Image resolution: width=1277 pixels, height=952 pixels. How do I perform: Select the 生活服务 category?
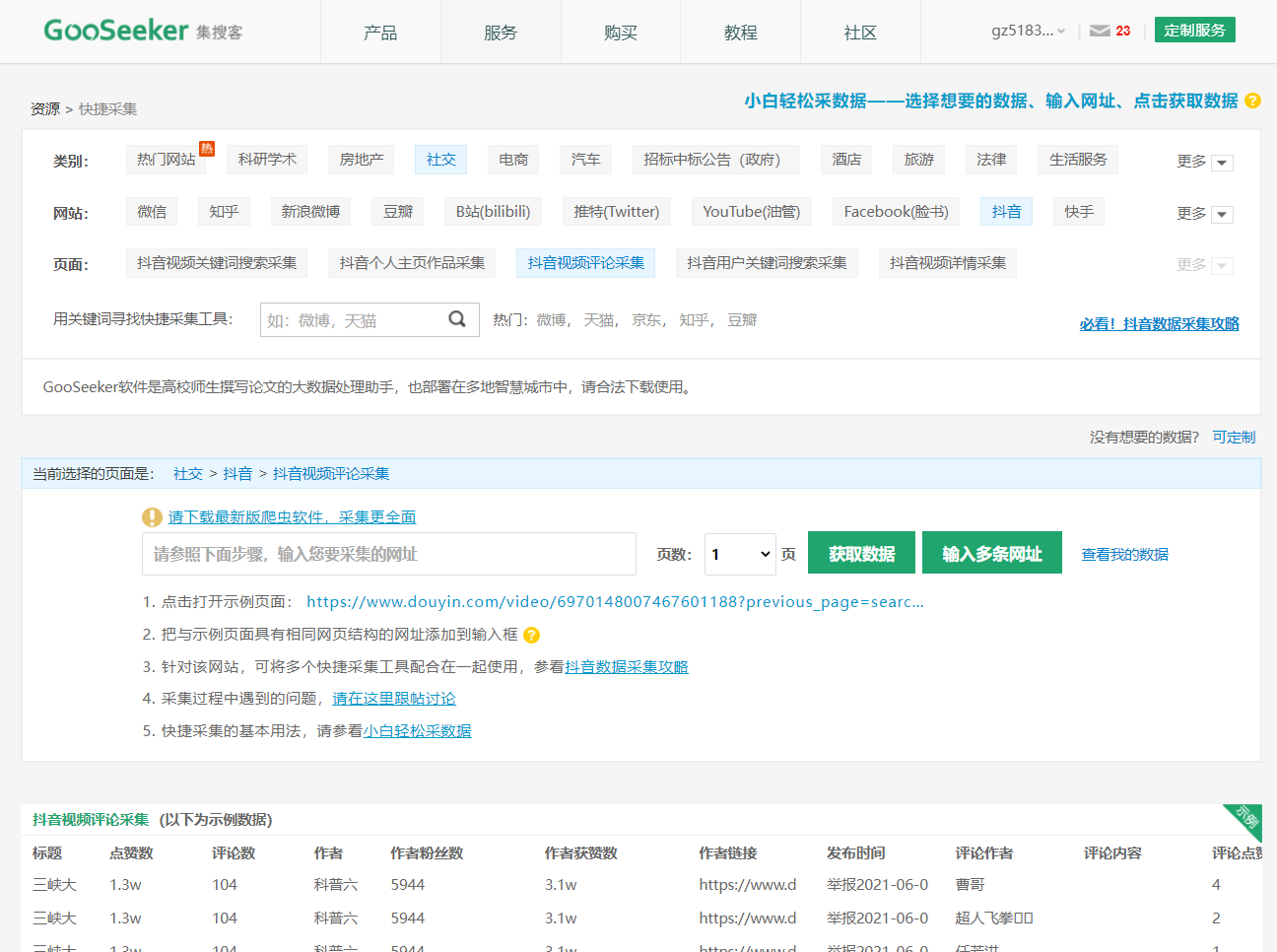pyautogui.click(x=1078, y=160)
